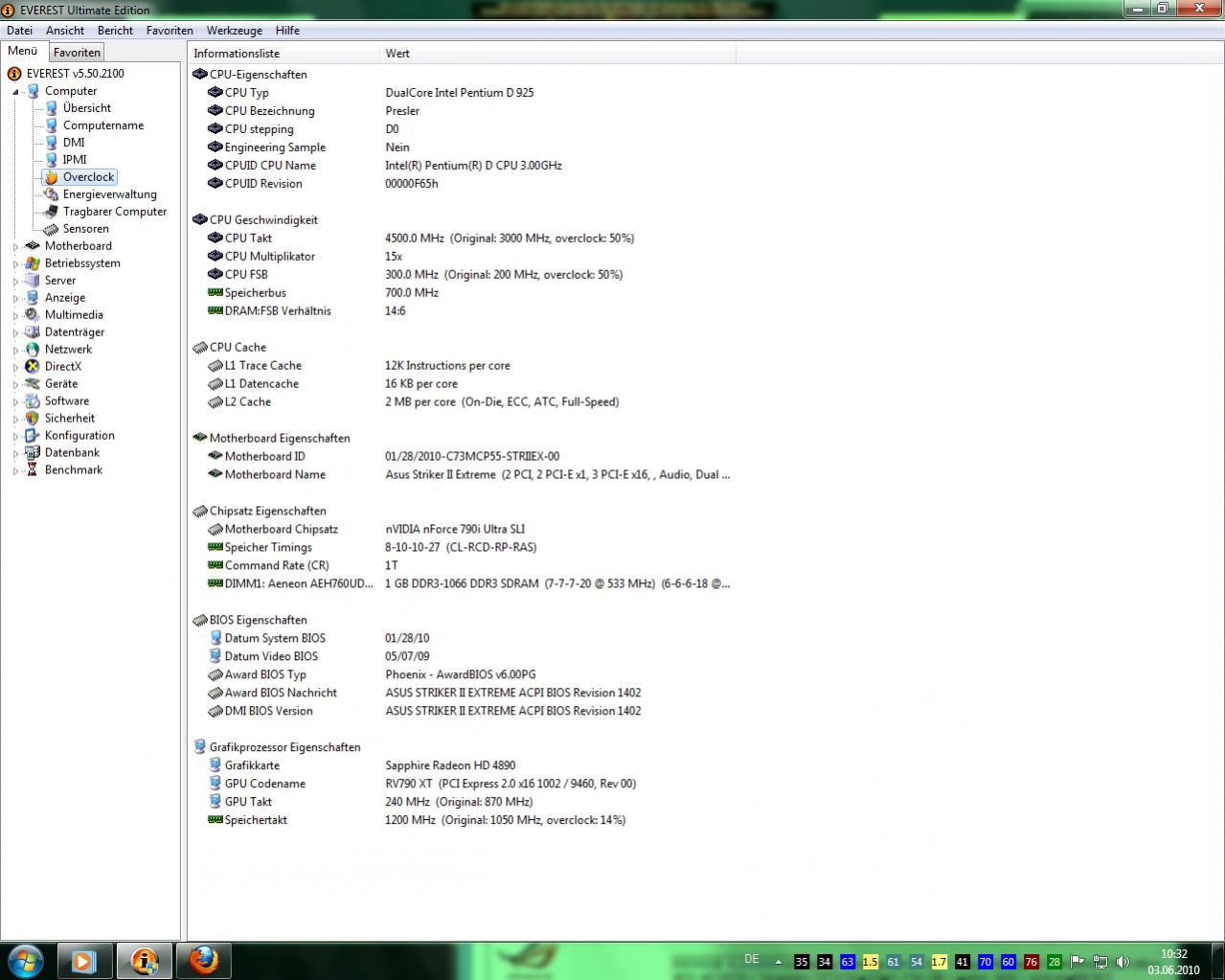Click the Motherboard icon in the tree
Screen dimensions: 1225x980
[x=33, y=246]
